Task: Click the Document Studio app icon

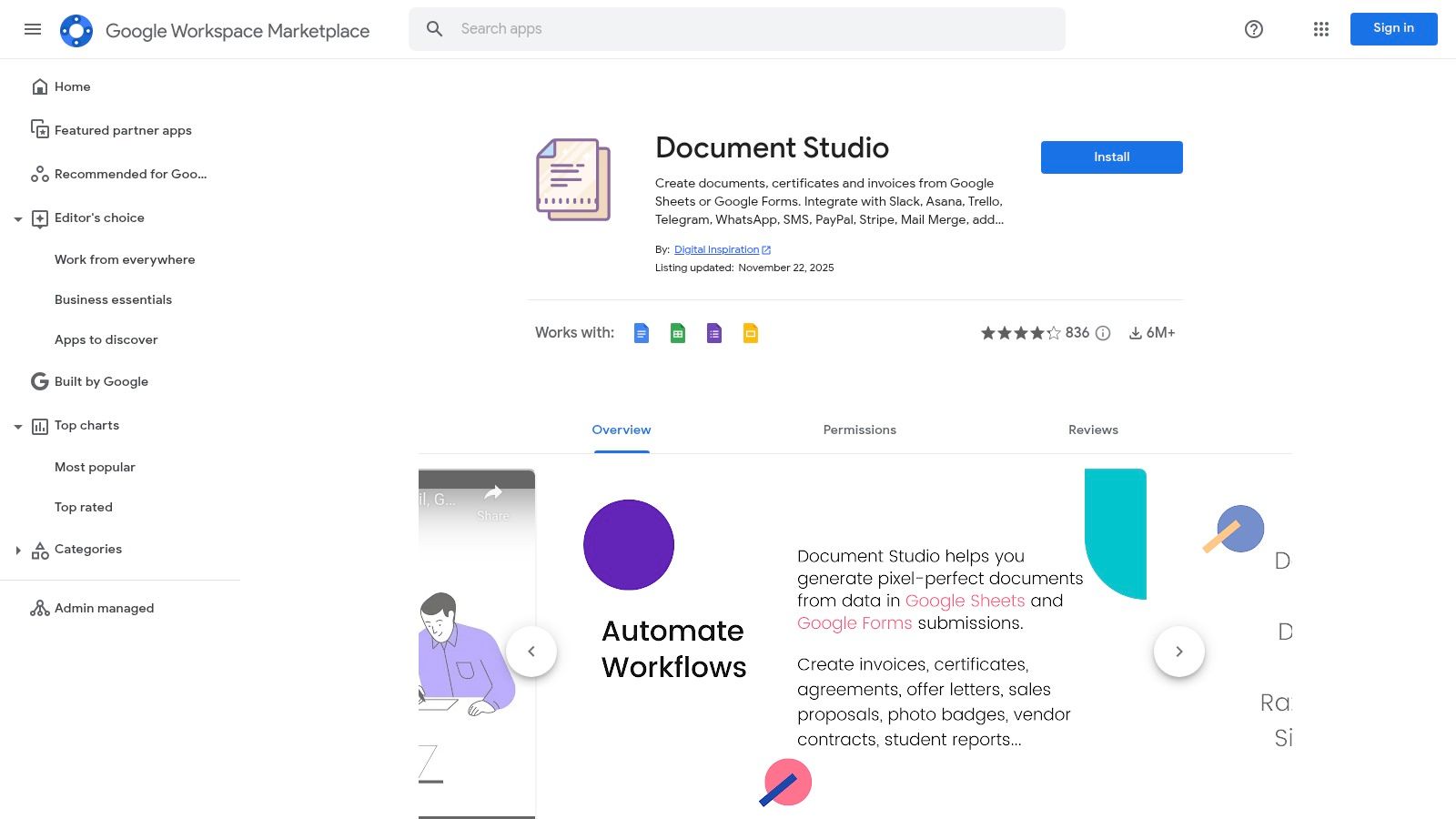Action: pyautogui.click(x=573, y=179)
